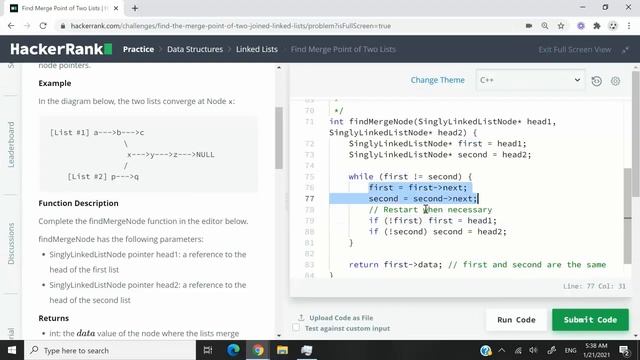Viewport: 640px width, 360px height.
Task: Click Exit Full Screen View
Action: pyautogui.click(x=575, y=50)
